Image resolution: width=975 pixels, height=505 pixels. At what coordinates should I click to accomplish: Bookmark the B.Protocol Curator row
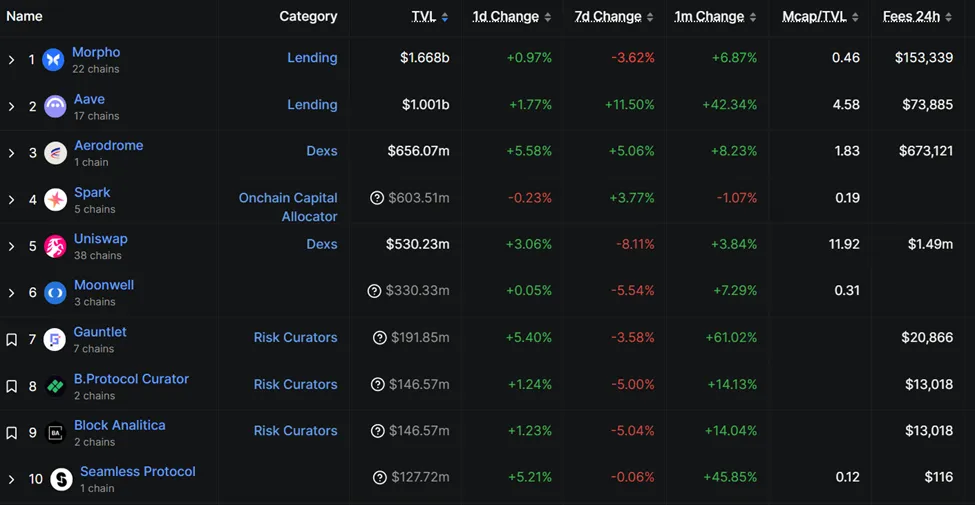[x=12, y=386]
